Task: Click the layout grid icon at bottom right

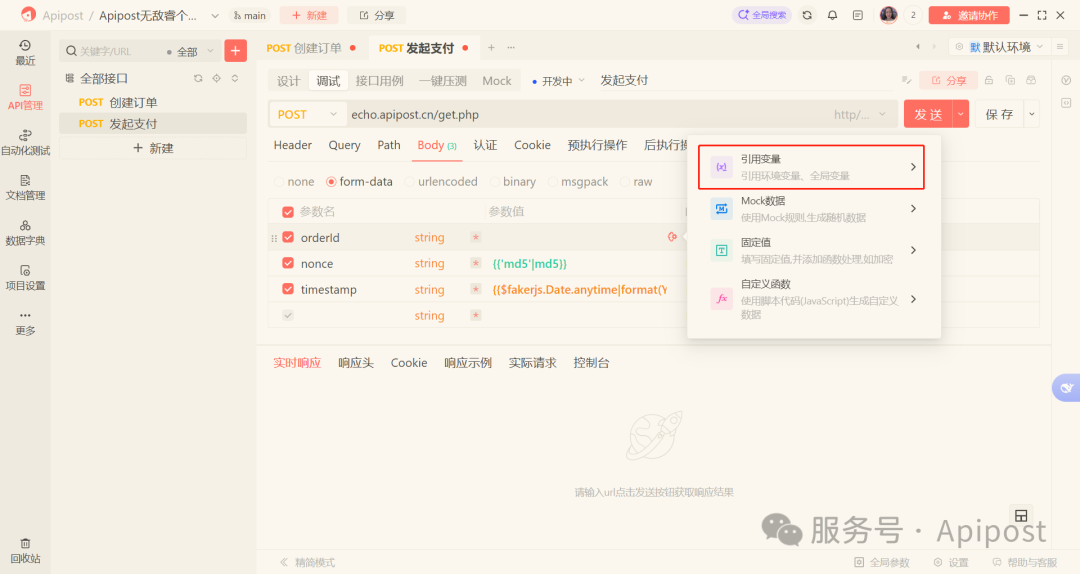Action: 1021,515
